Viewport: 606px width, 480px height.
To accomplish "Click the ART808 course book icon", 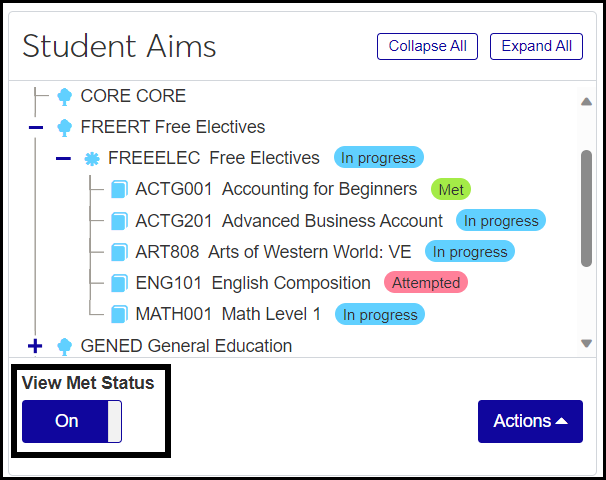I will tap(120, 252).
